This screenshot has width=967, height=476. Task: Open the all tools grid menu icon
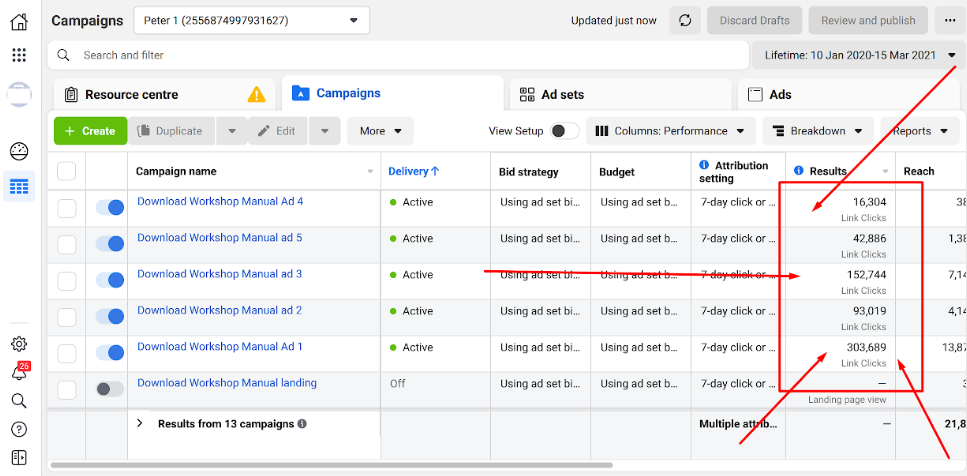(x=19, y=55)
